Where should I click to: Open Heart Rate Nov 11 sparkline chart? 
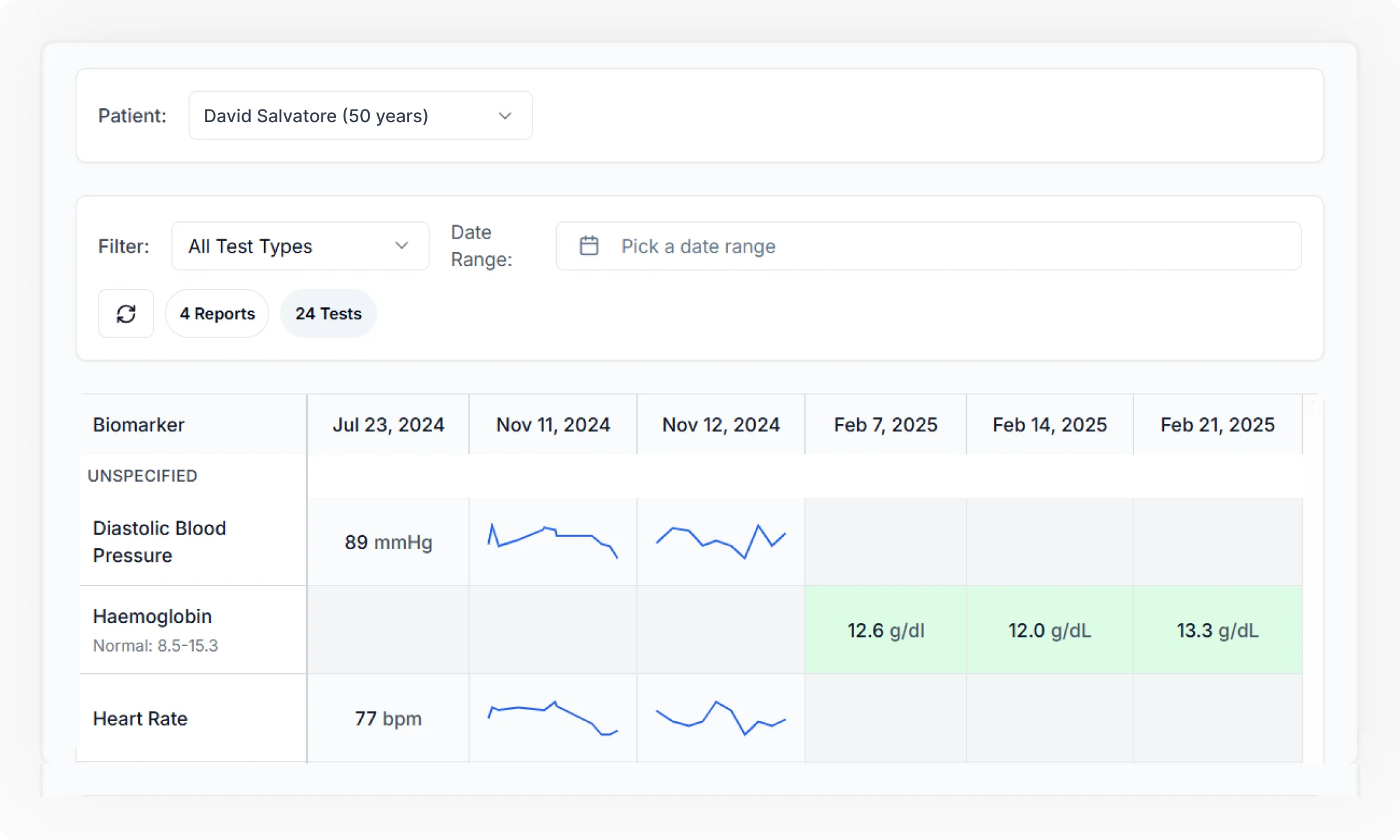click(552, 718)
